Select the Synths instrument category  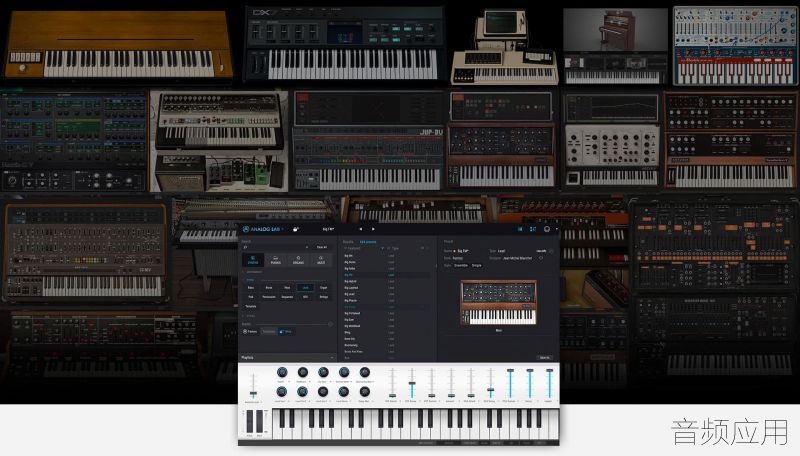pyautogui.click(x=253, y=260)
